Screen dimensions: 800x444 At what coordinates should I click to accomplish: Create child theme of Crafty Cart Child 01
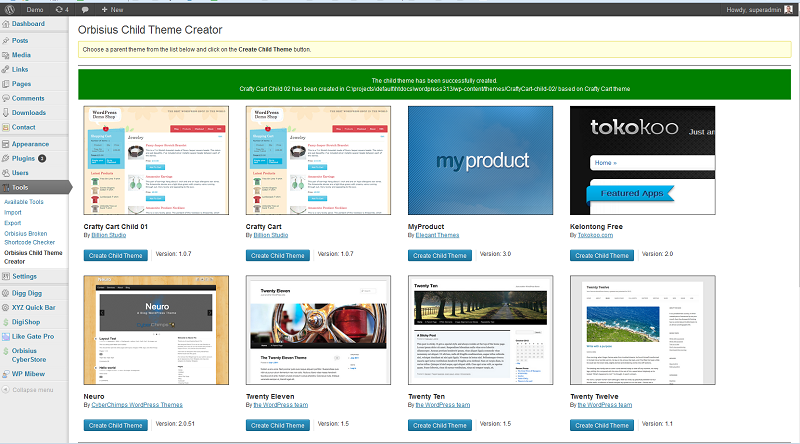tap(115, 255)
